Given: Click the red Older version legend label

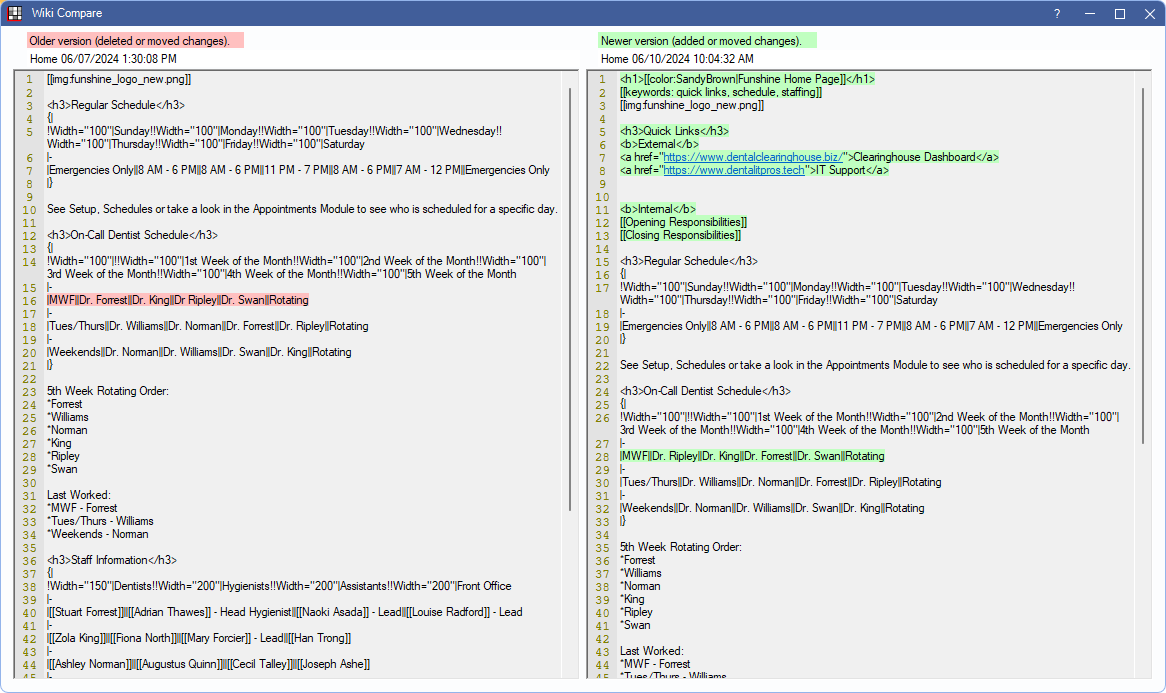Looking at the screenshot, I should [135, 41].
